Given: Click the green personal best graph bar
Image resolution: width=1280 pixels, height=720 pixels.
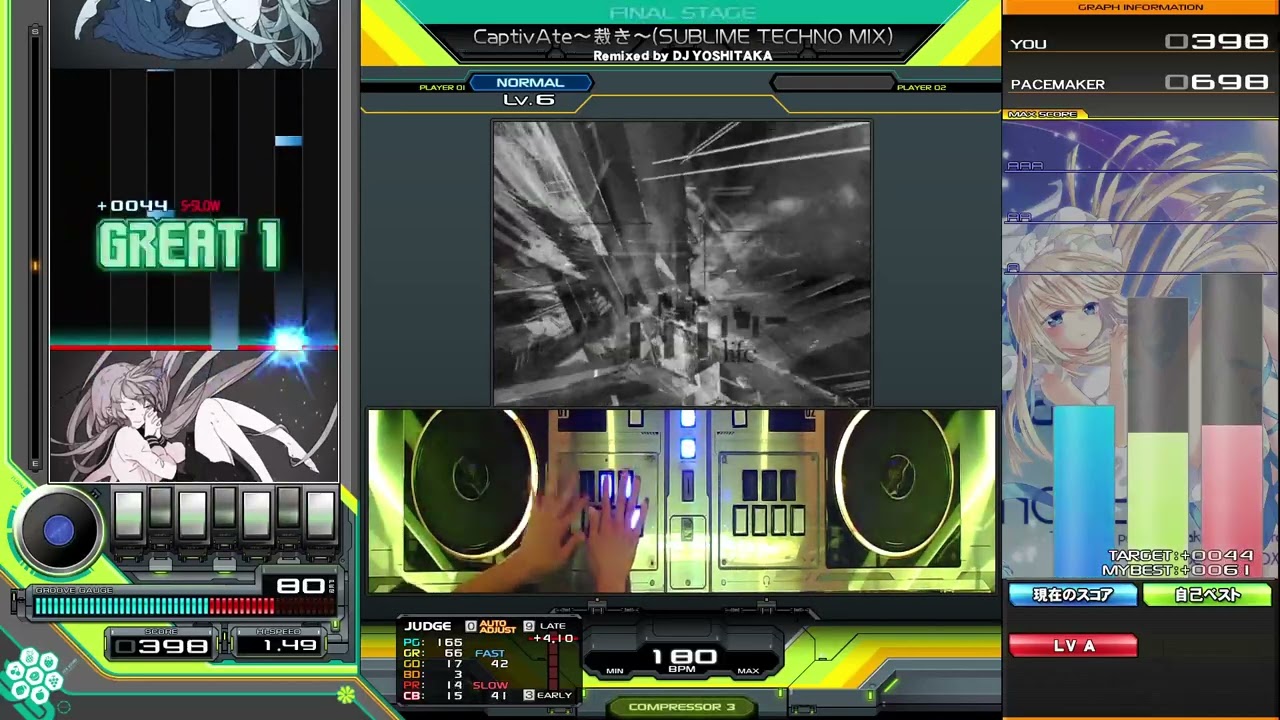Looking at the screenshot, I should tap(1158, 505).
